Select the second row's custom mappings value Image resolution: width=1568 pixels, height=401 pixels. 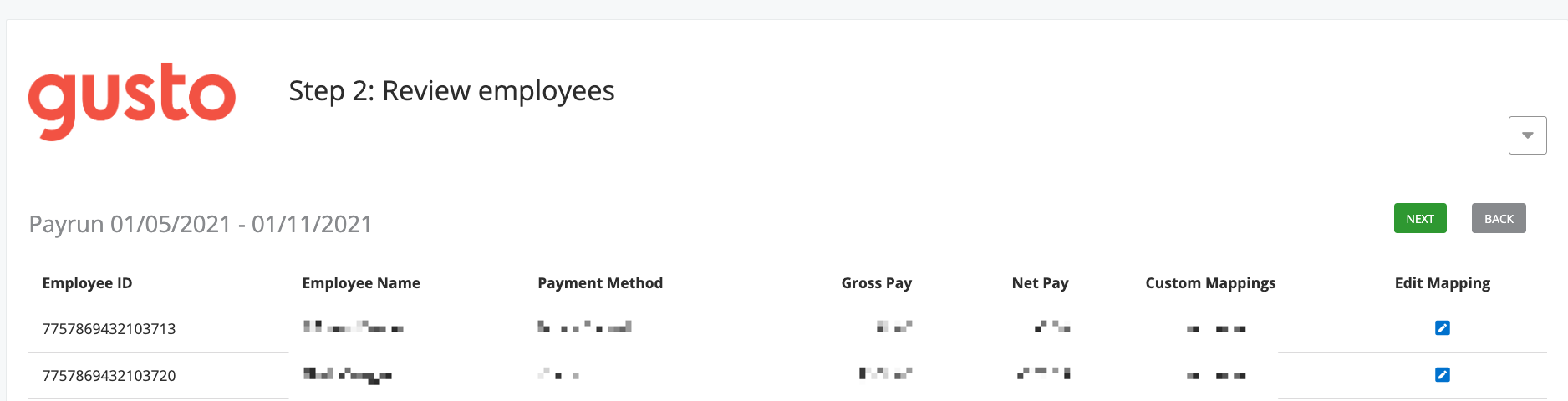click(x=1216, y=376)
